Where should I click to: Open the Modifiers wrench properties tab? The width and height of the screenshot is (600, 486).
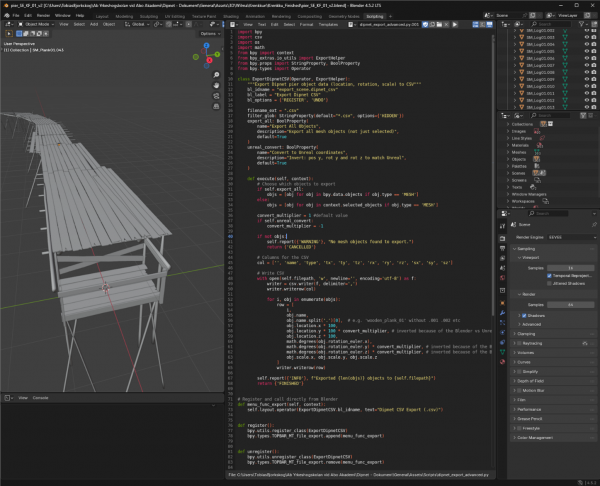pos(502,313)
